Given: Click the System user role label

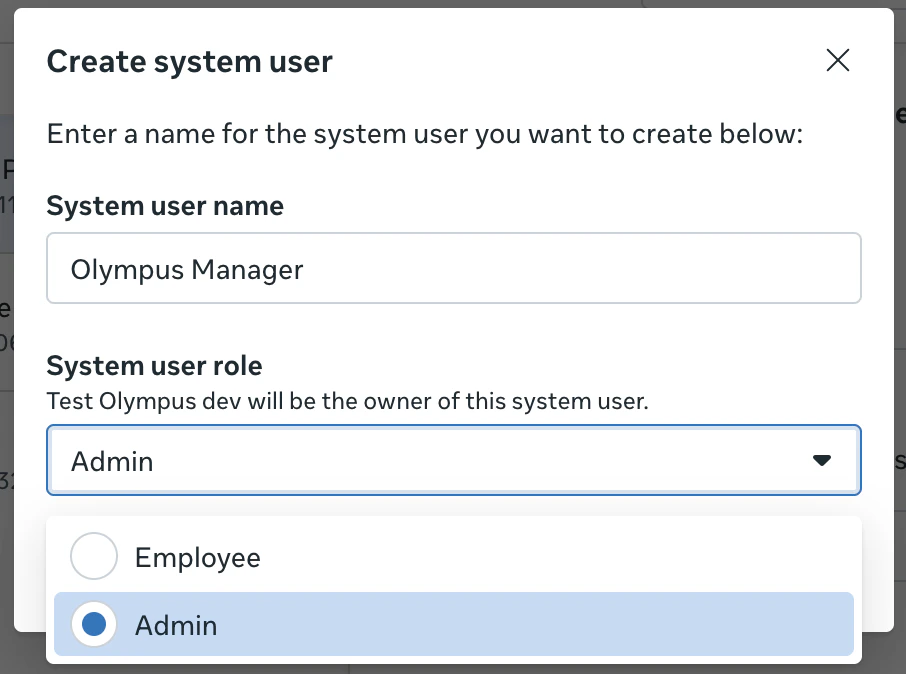Looking at the screenshot, I should click(154, 366).
